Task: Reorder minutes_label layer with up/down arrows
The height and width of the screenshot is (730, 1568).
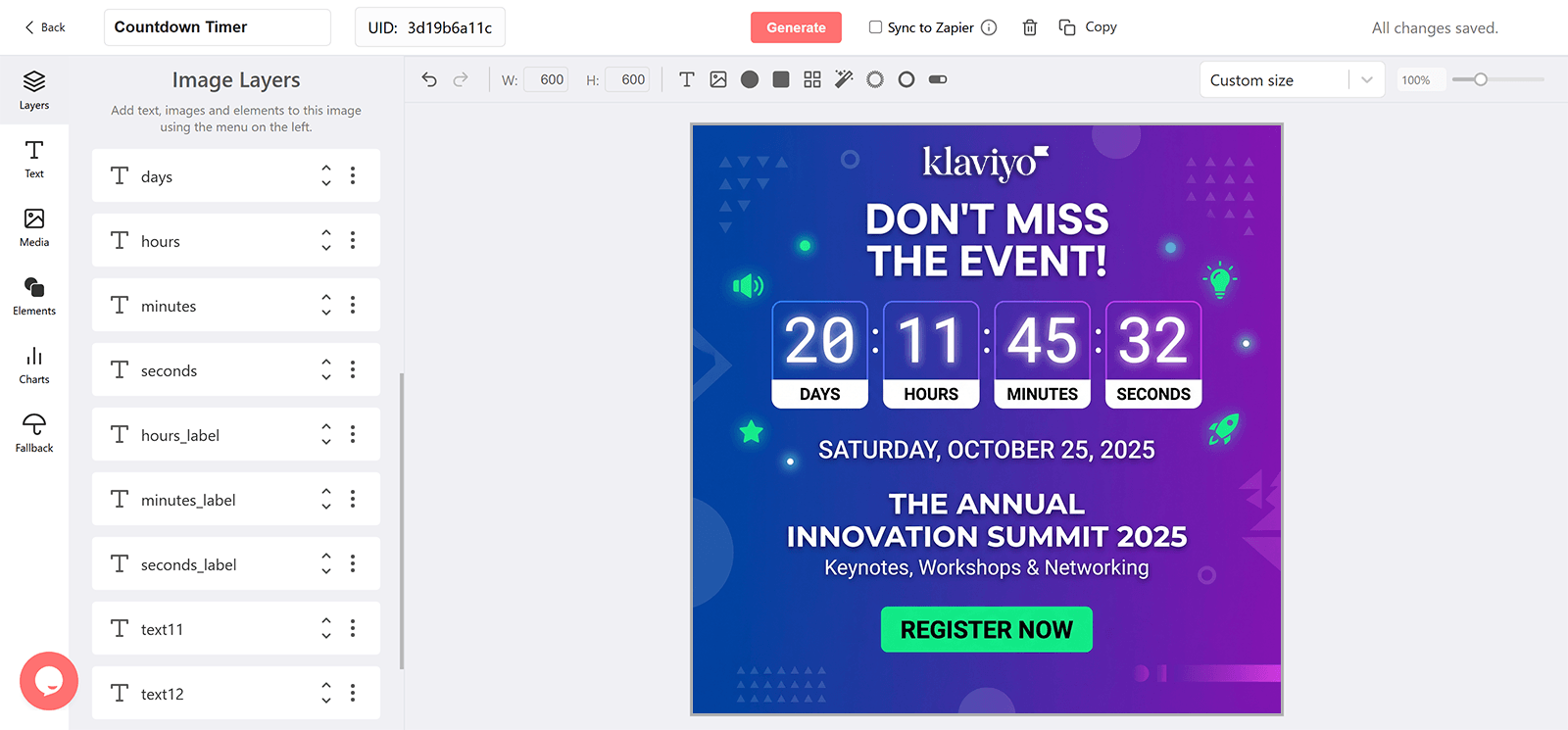Action: tap(326, 499)
